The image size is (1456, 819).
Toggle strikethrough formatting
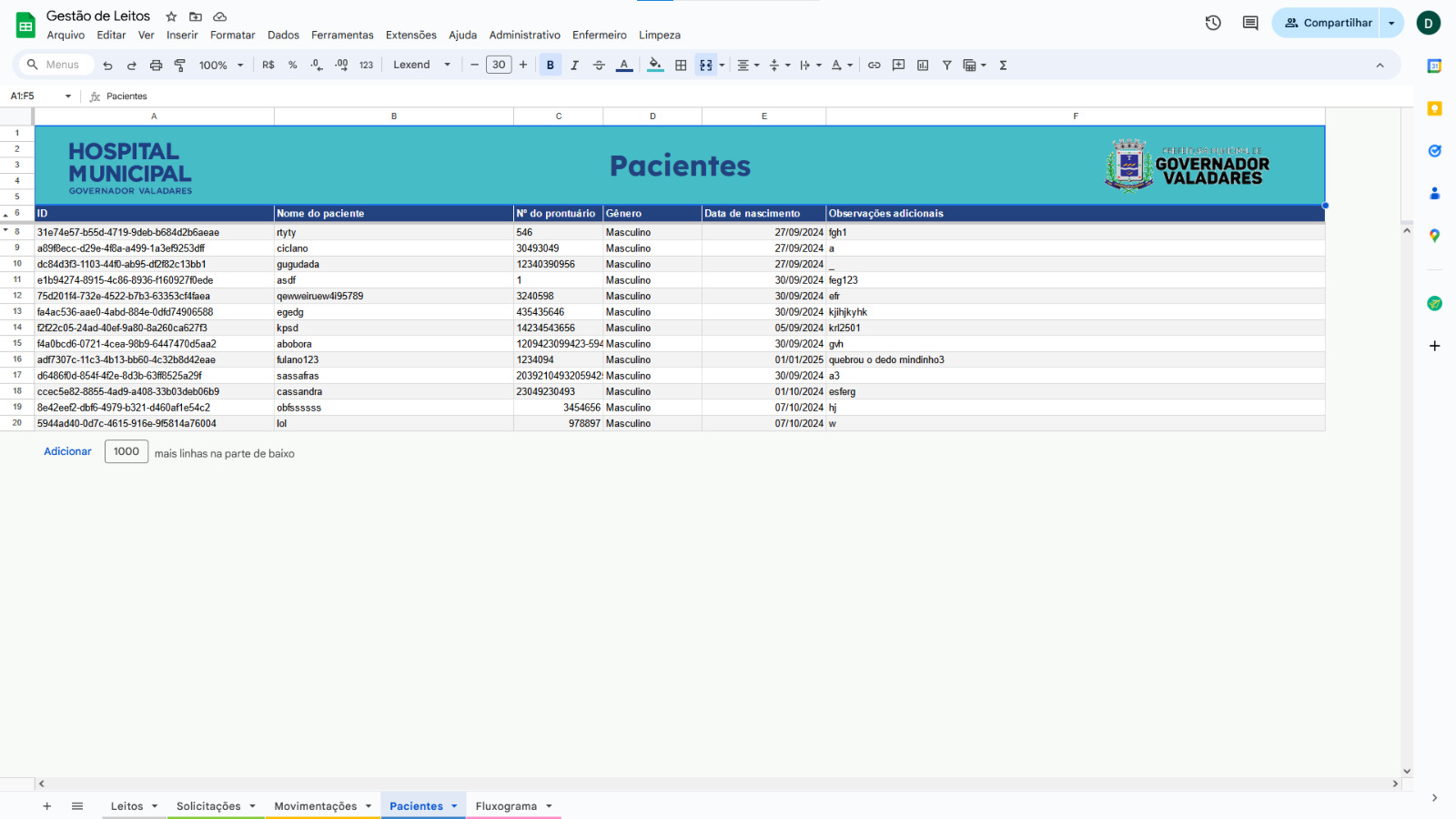[599, 66]
